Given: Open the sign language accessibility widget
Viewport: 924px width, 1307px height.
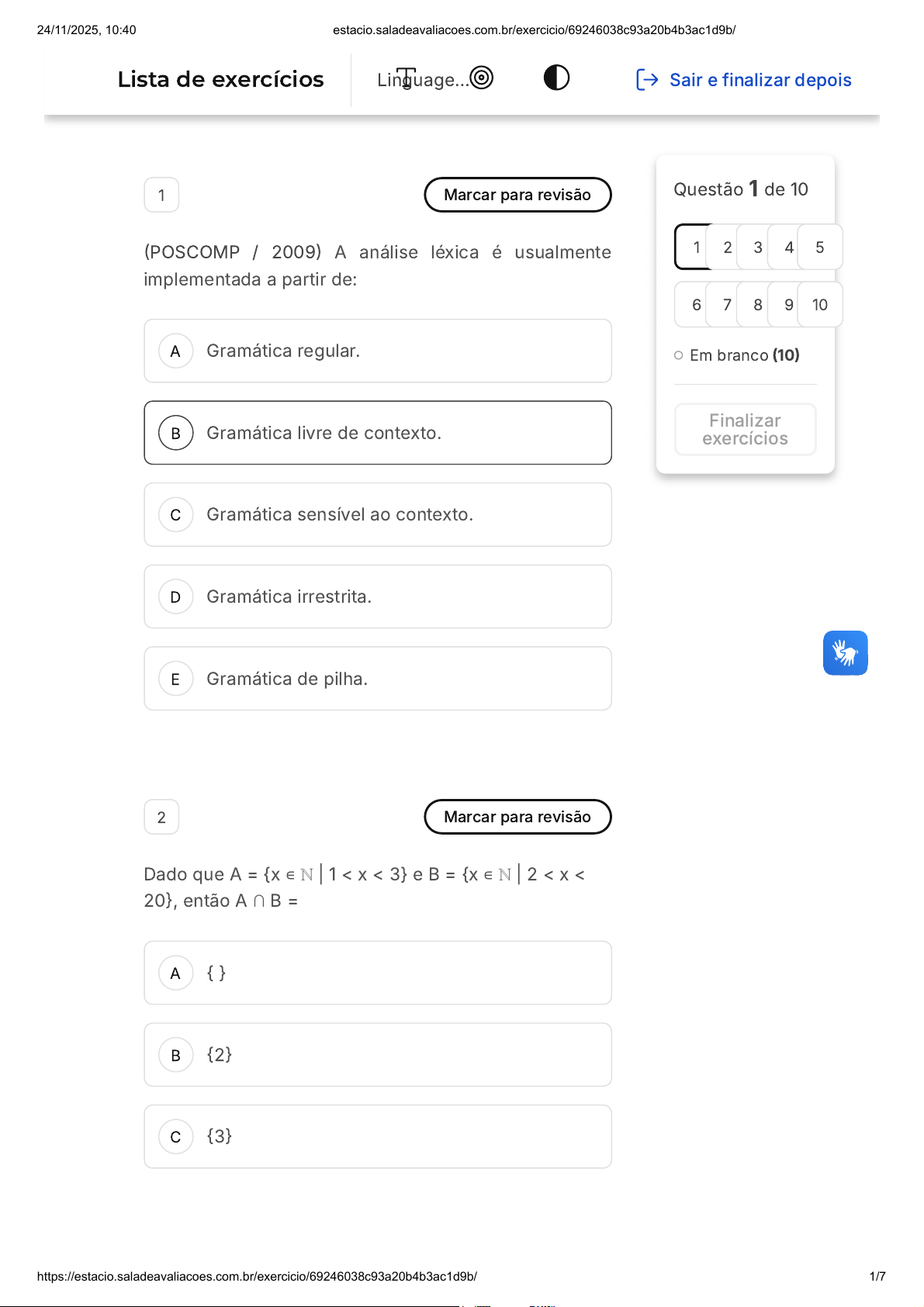Looking at the screenshot, I should coord(845,653).
